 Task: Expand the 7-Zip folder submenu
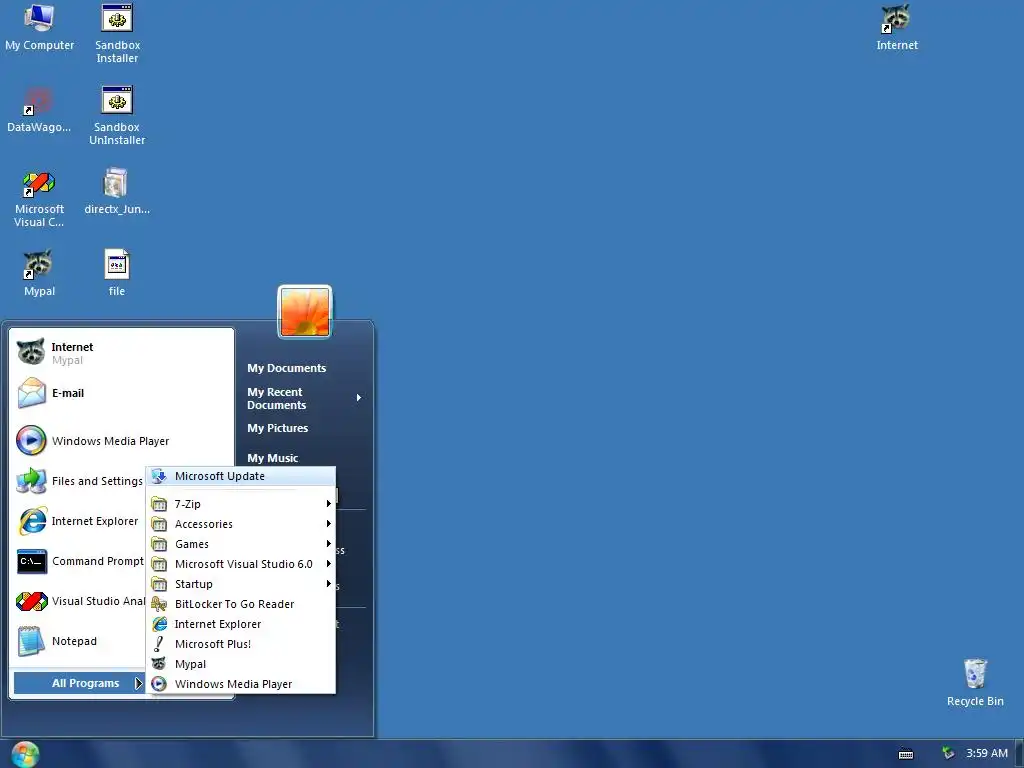(241, 504)
